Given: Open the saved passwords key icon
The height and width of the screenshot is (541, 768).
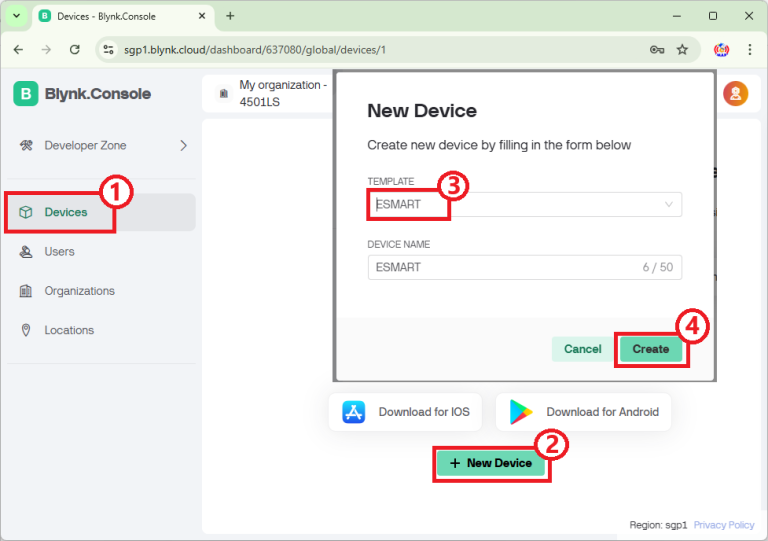Looking at the screenshot, I should click(x=657, y=49).
